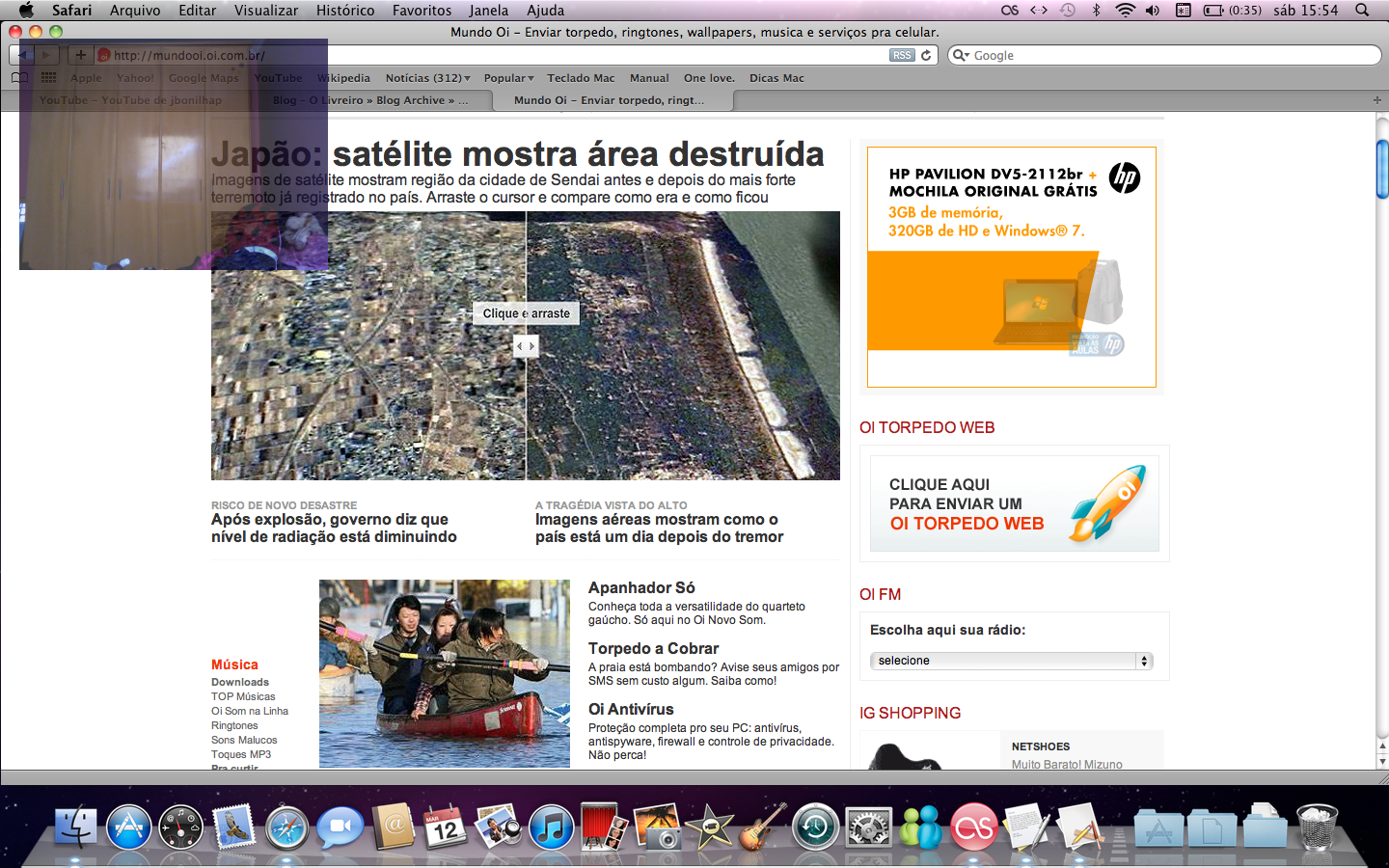Click the HP Pavilion advertisement banner

point(1011,267)
